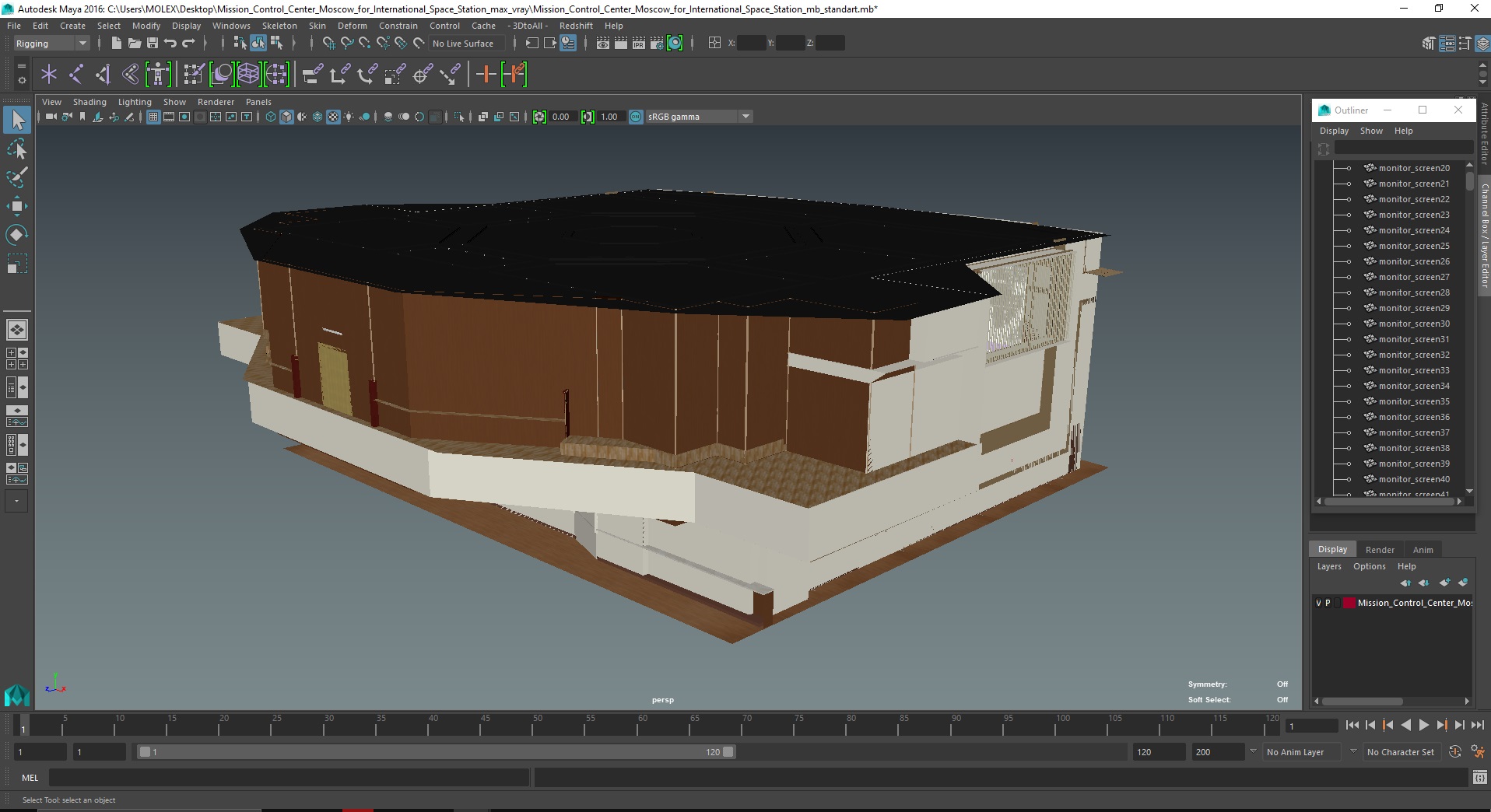Click the New Scene icon
This screenshot has height=812, width=1491.
pos(116,44)
